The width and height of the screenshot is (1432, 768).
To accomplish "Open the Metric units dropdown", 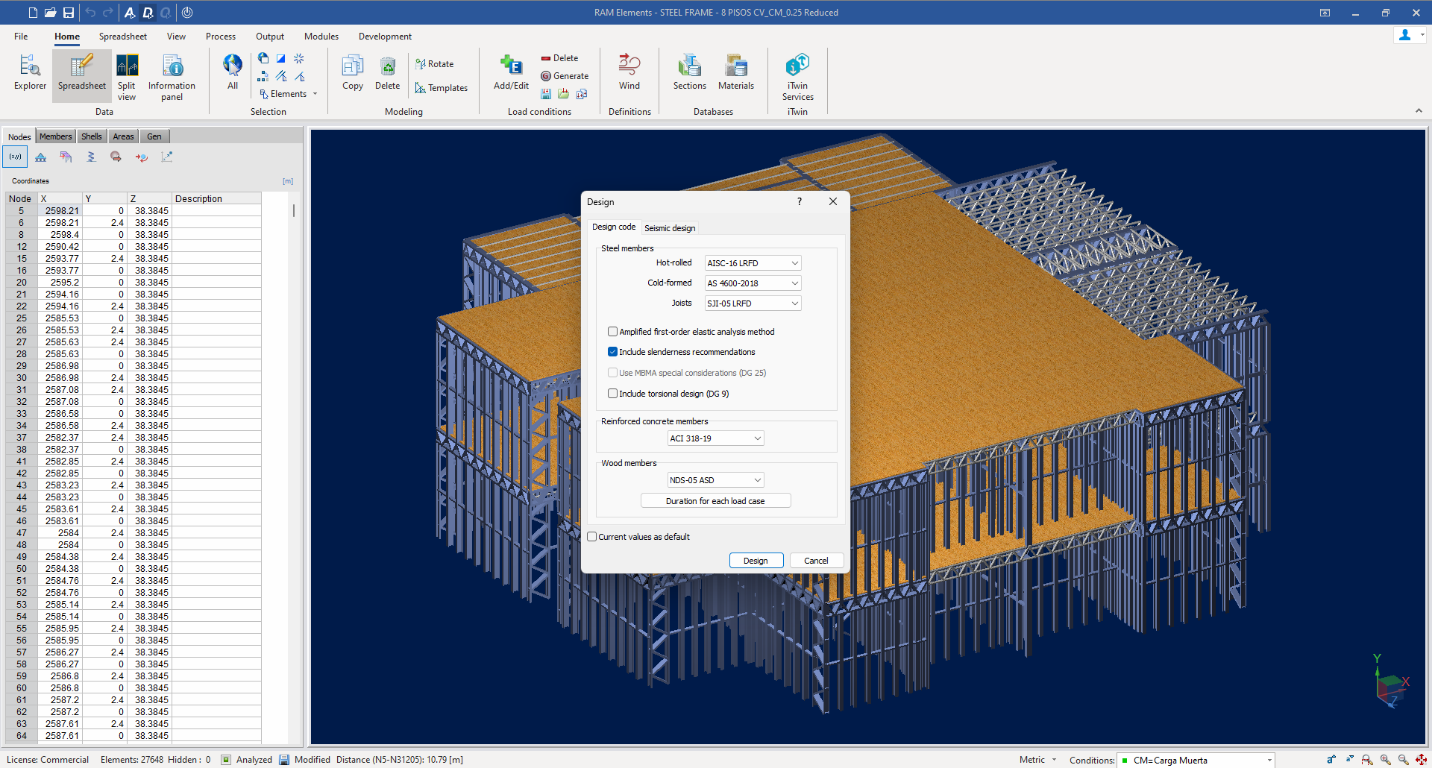I will pos(1039,760).
